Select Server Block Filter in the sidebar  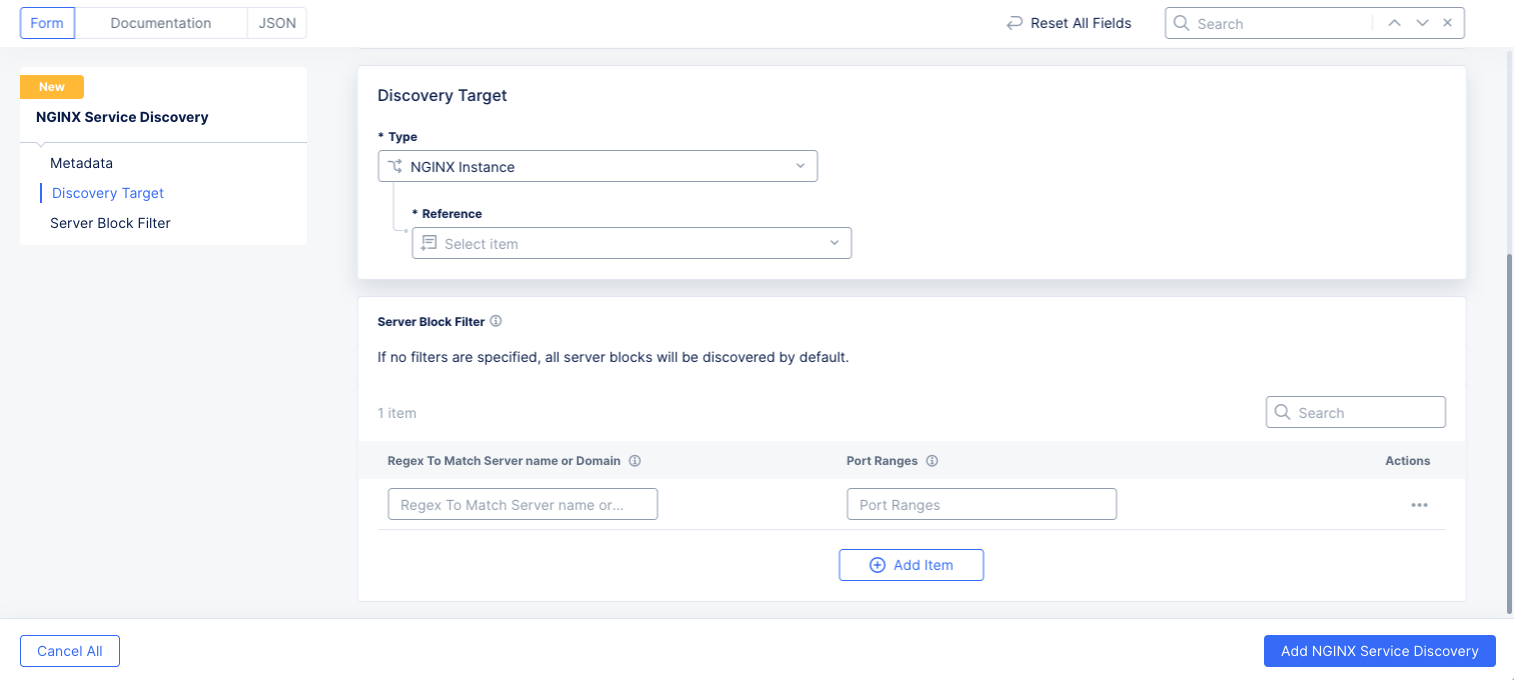(110, 223)
